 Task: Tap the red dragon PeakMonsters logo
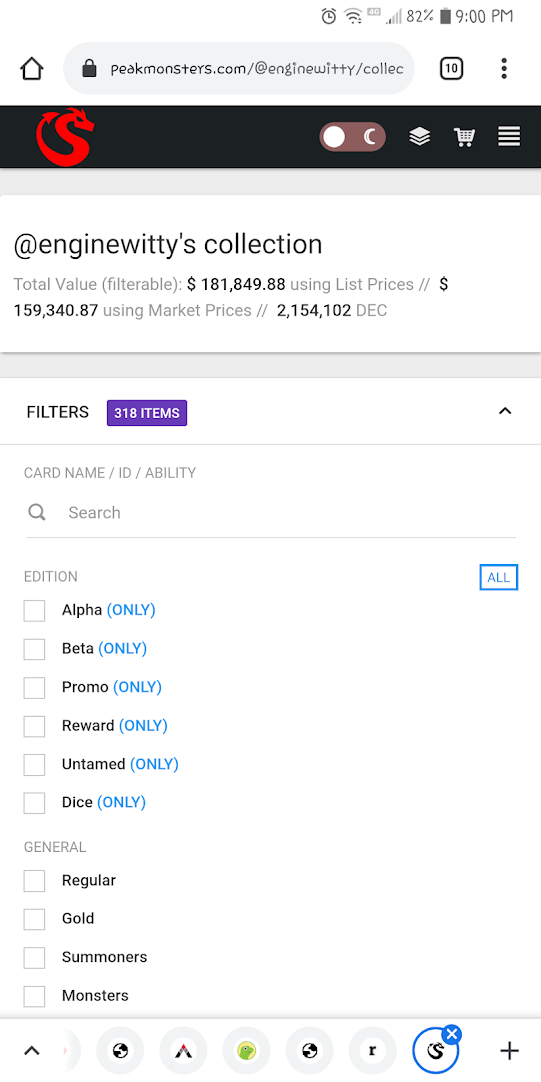coord(64,137)
